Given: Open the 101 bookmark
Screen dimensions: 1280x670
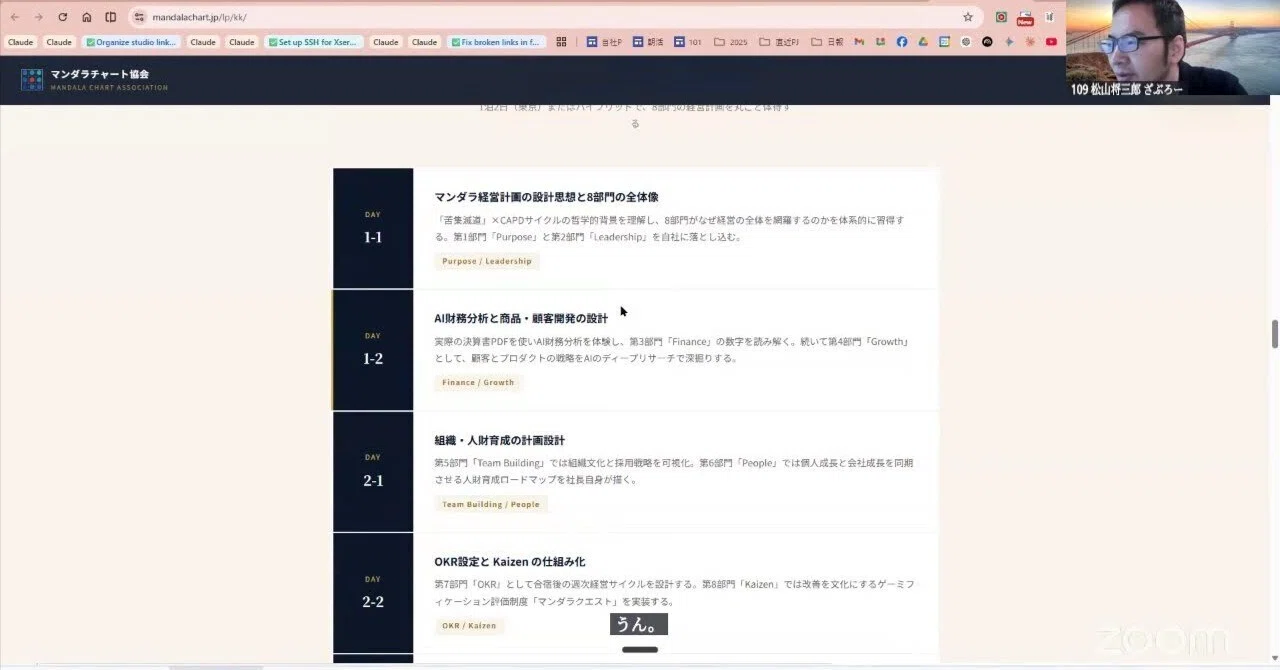Looking at the screenshot, I should pos(688,42).
